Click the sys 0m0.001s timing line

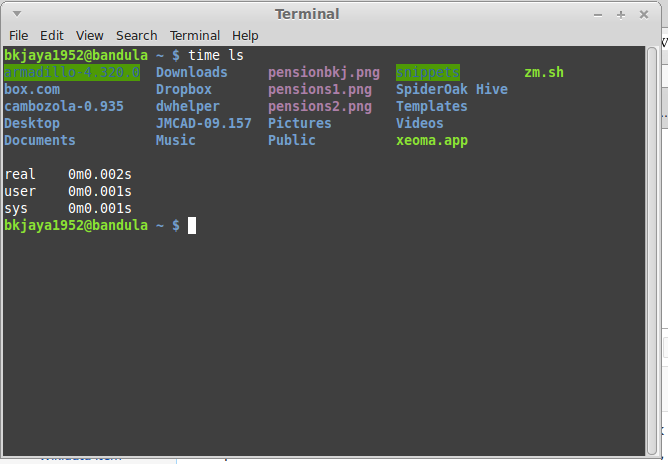coord(68,209)
